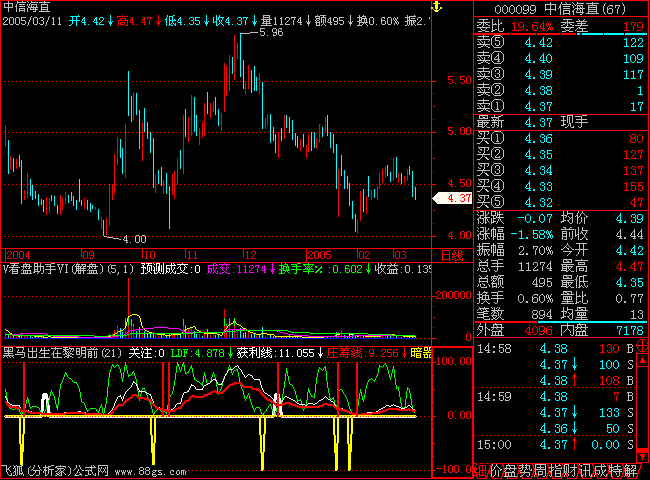Click the 量比 0.77 value
Viewport: 650px width, 480px height.
click(x=630, y=298)
